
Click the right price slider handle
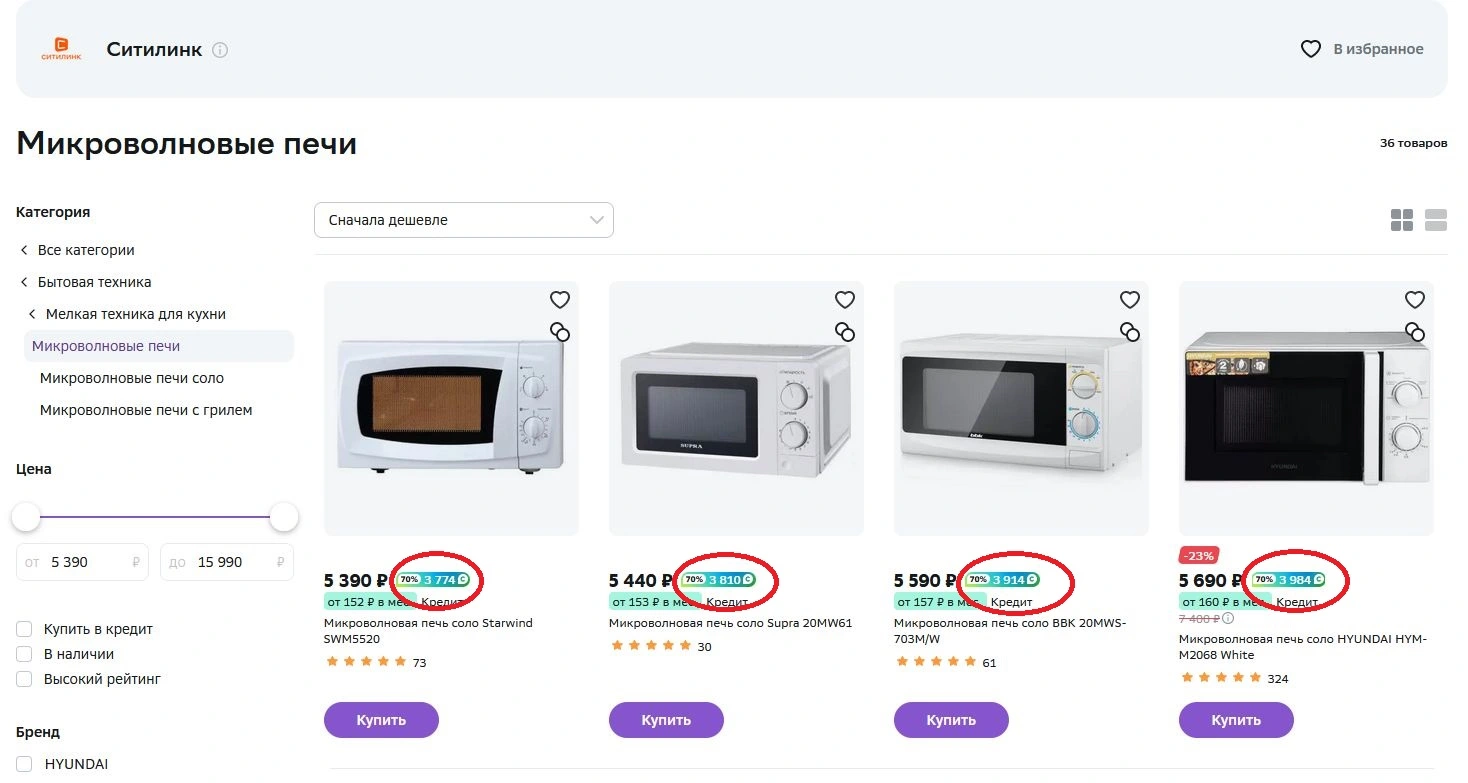284,517
